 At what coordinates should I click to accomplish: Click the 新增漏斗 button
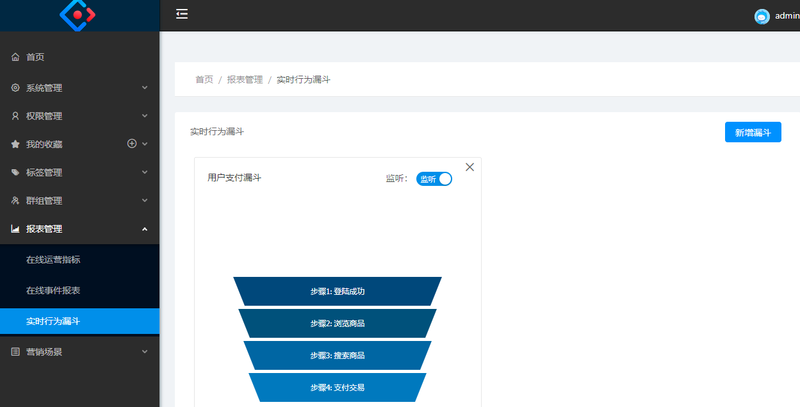pyautogui.click(x=753, y=133)
